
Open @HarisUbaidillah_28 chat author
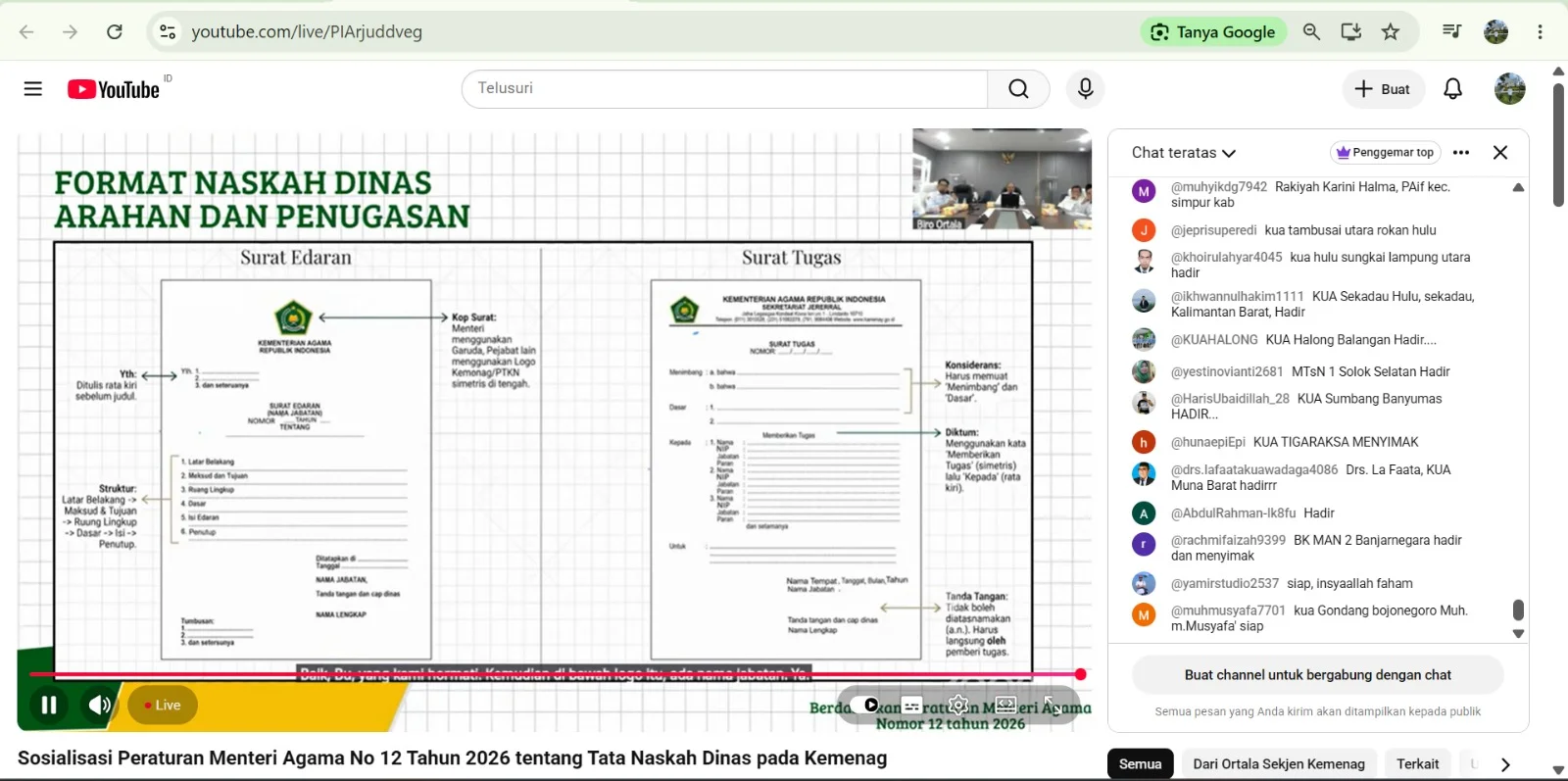point(1230,399)
